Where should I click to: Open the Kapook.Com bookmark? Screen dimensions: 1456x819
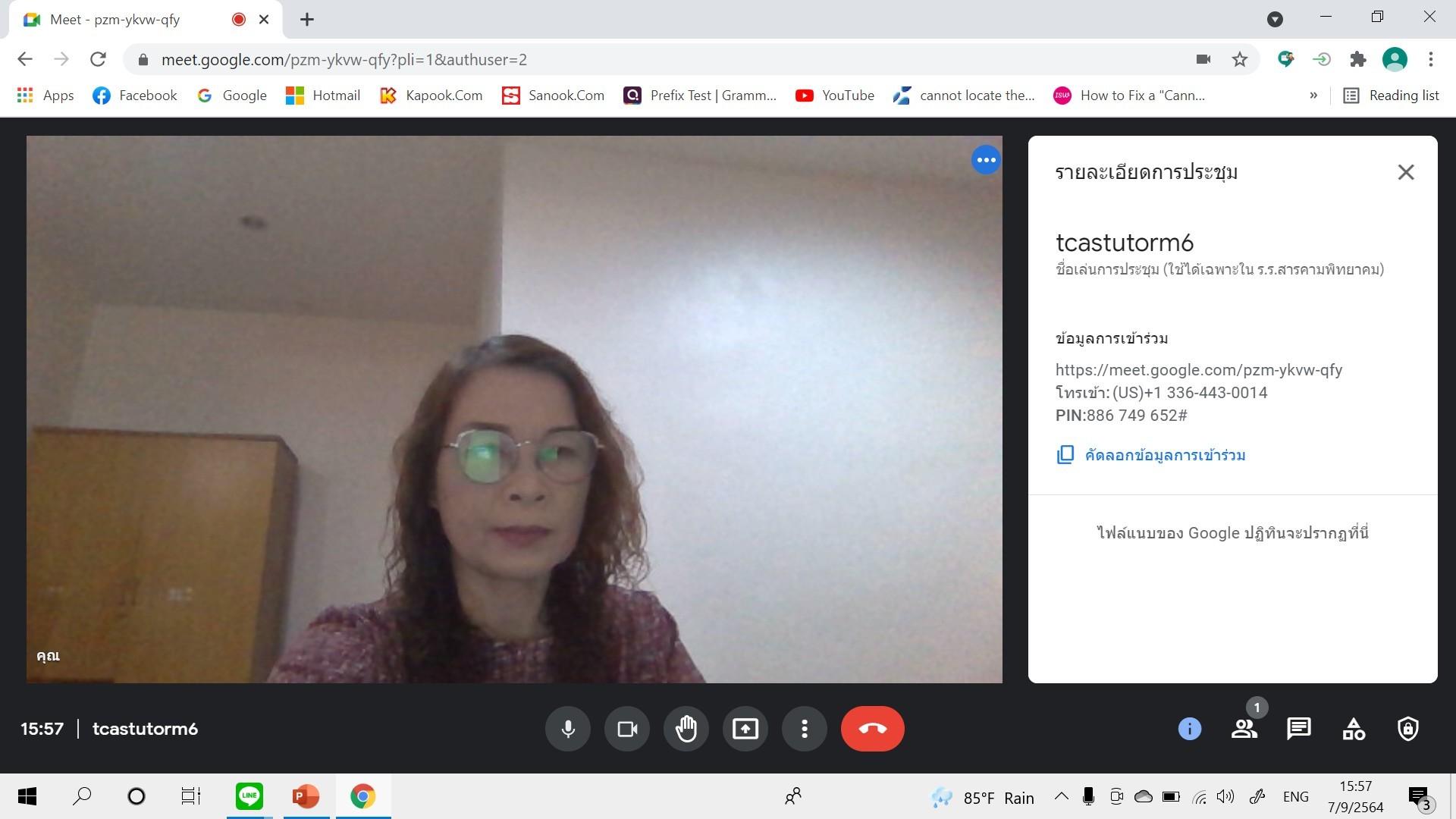(x=431, y=96)
